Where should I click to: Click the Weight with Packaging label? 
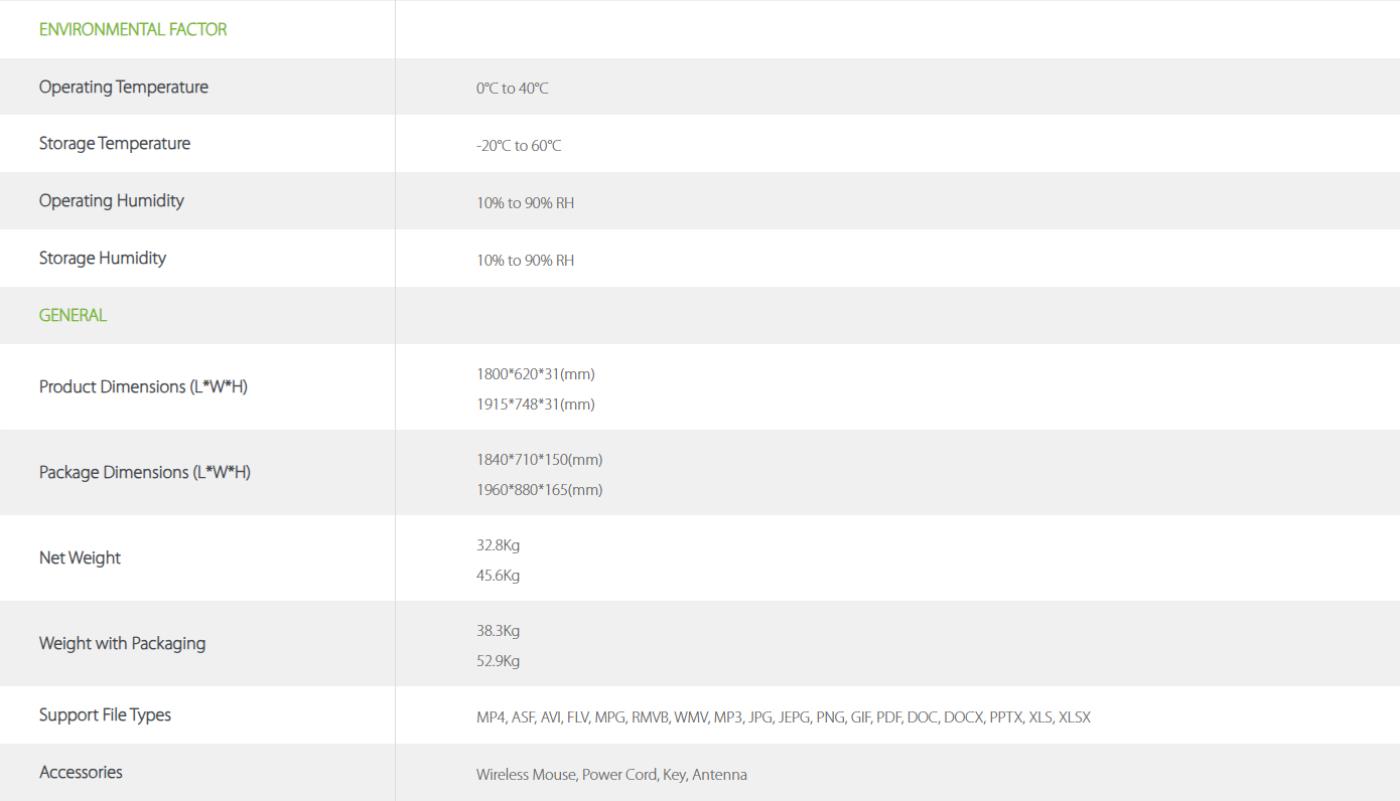point(122,643)
